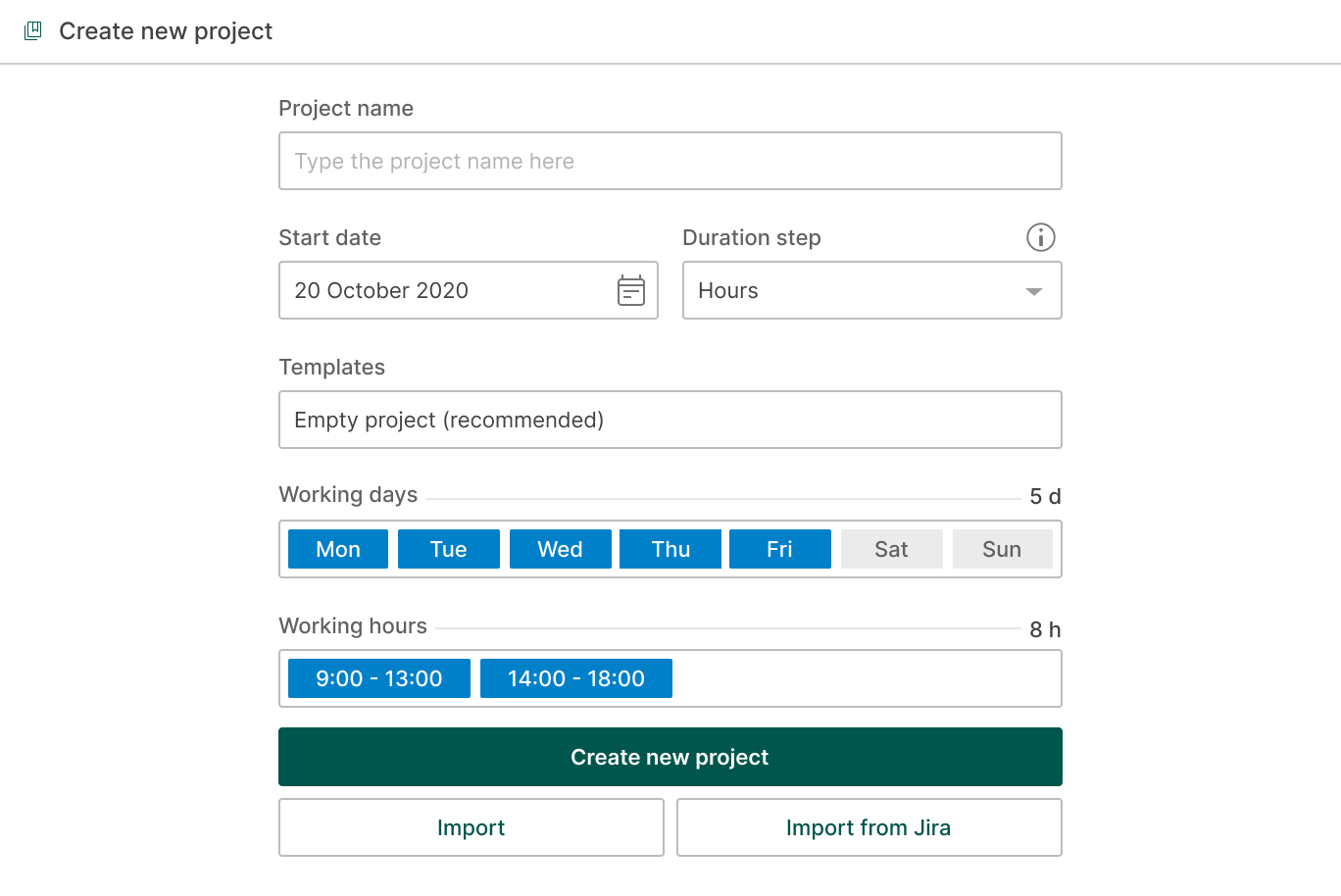
Task: Toggle the Tuesday working day button
Action: click(448, 549)
